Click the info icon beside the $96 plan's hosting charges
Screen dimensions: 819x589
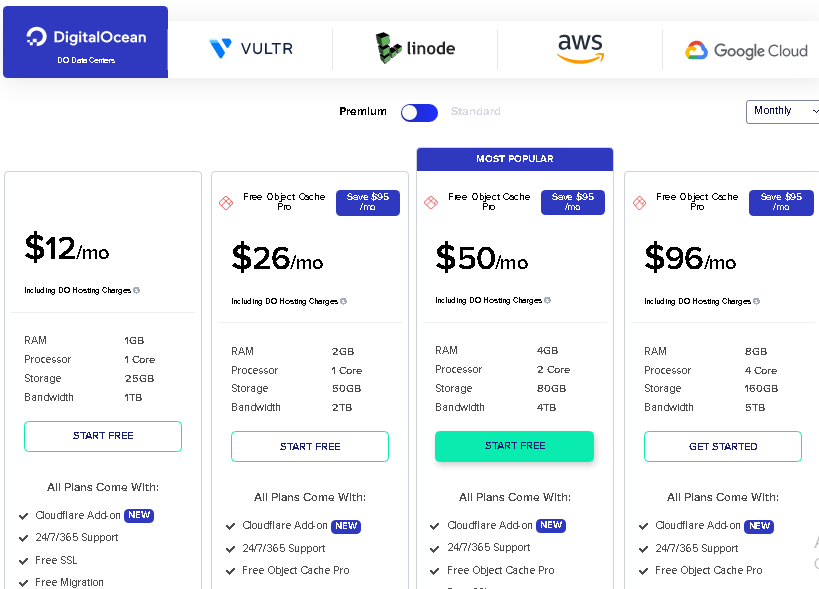(x=756, y=301)
